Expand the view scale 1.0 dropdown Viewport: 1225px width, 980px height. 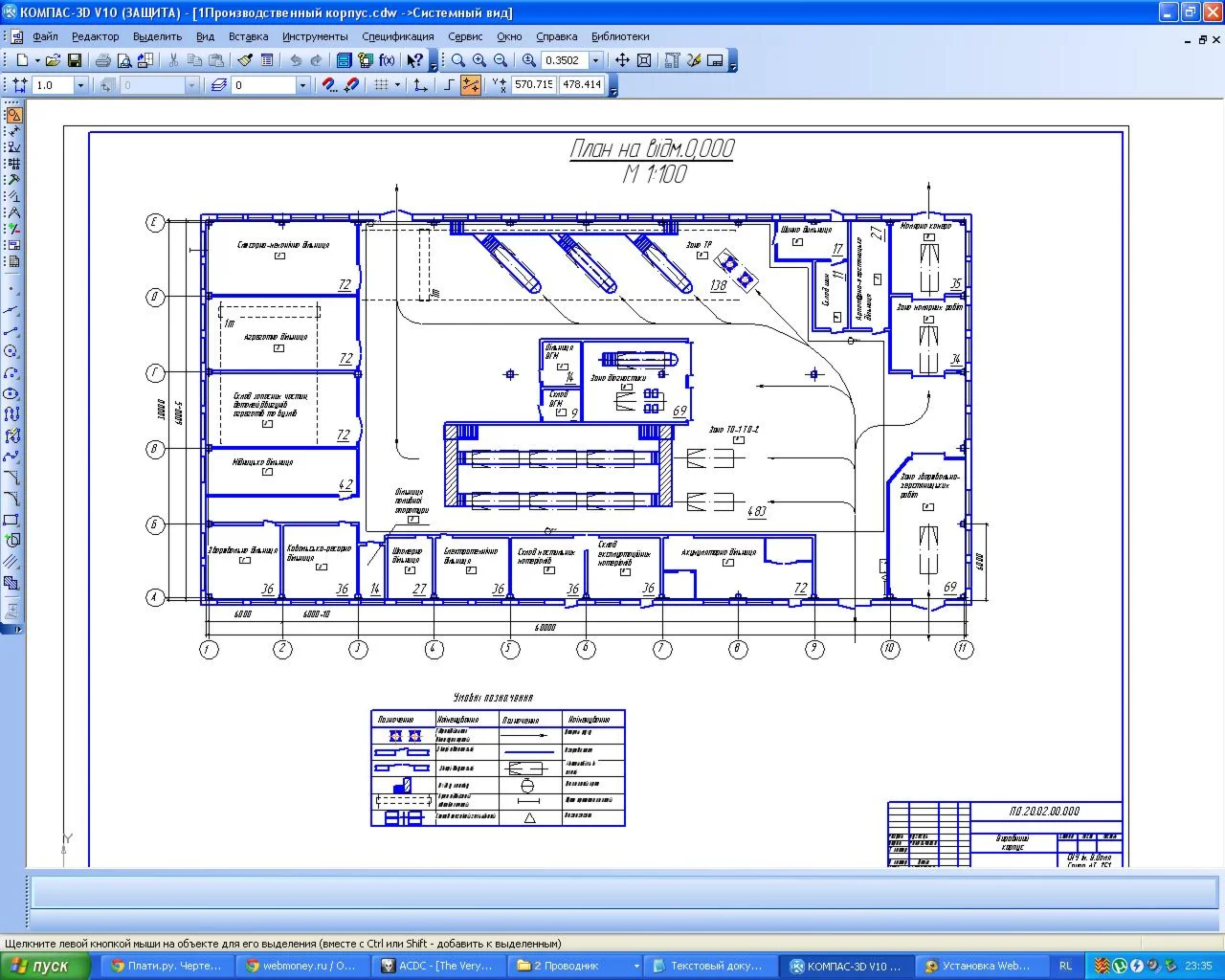pyautogui.click(x=80, y=85)
